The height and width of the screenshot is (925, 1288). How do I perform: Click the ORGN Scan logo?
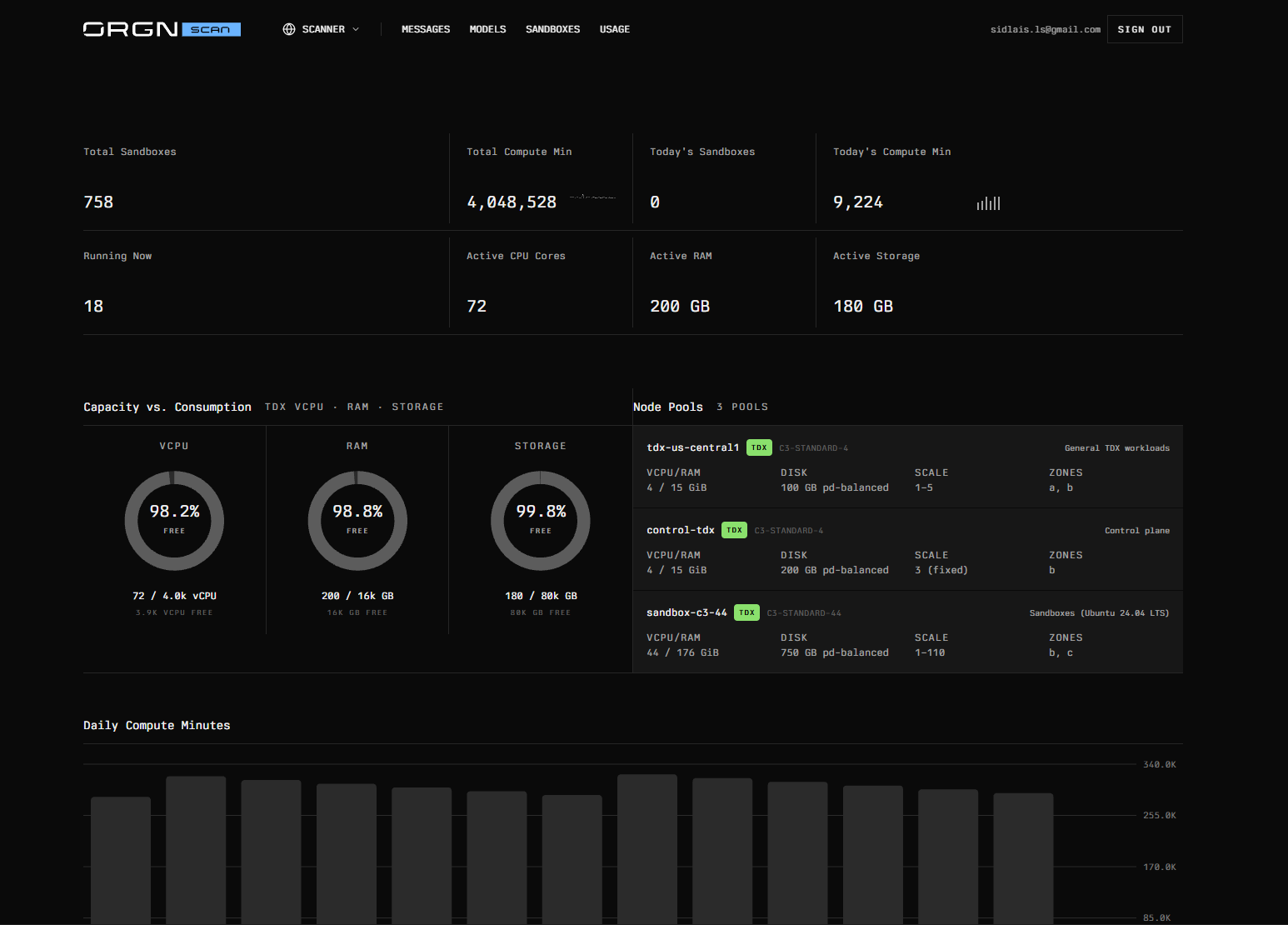click(162, 29)
